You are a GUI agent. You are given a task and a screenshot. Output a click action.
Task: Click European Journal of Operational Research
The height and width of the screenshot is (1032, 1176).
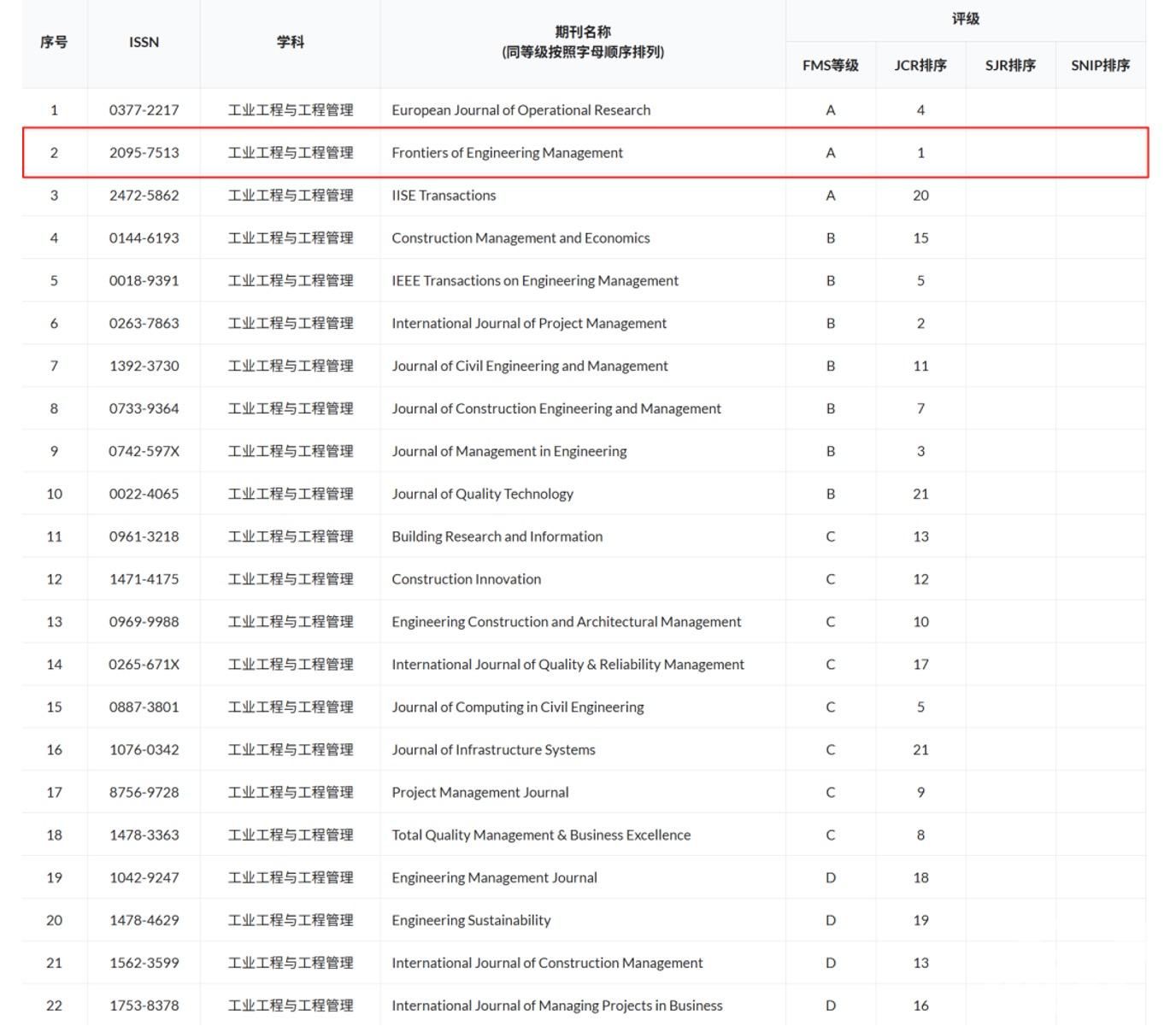[x=520, y=110]
